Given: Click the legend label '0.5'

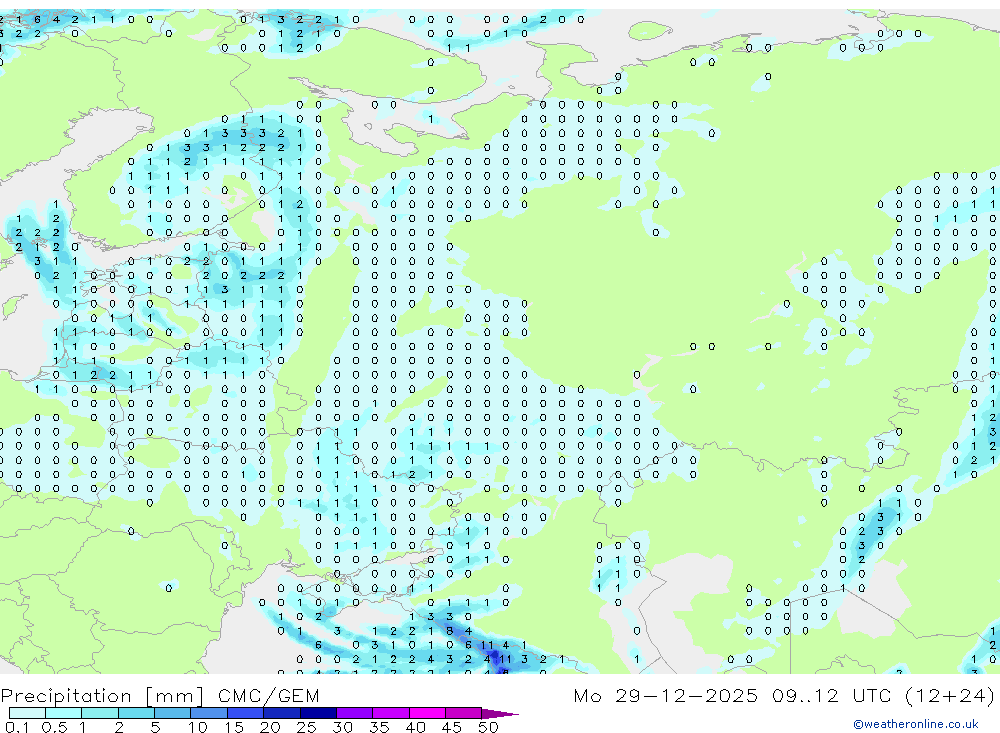Looking at the screenshot, I should (x=55, y=727).
